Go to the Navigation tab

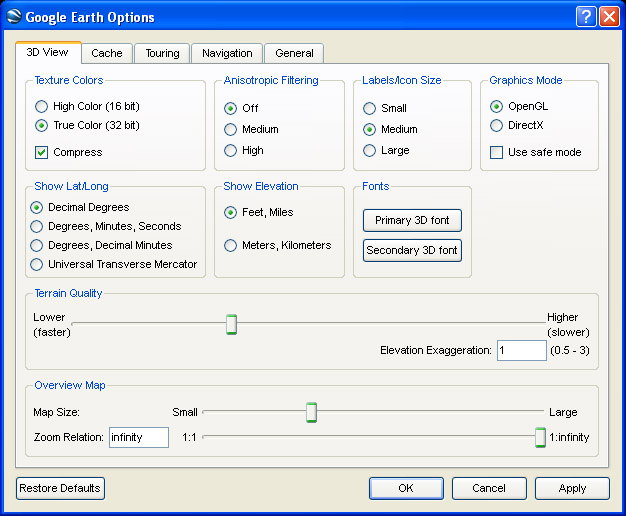tap(227, 53)
